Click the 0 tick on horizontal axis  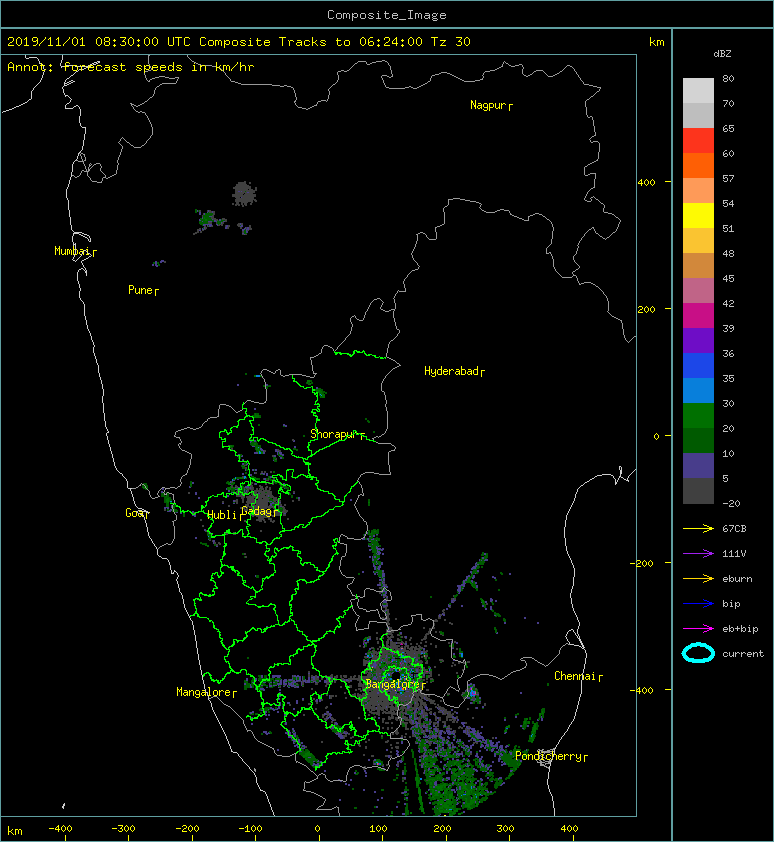pos(317,829)
